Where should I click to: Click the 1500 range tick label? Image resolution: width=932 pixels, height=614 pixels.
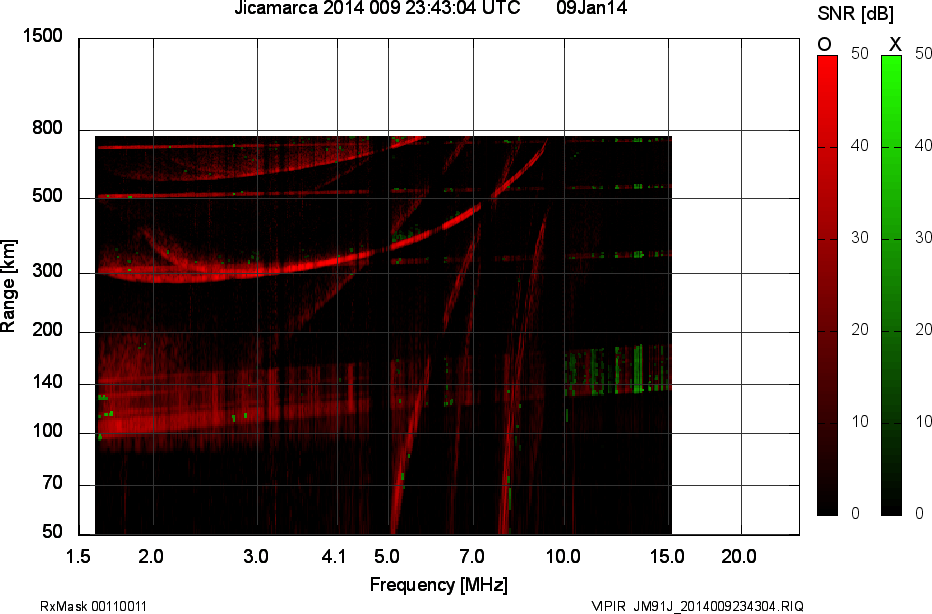[42, 37]
